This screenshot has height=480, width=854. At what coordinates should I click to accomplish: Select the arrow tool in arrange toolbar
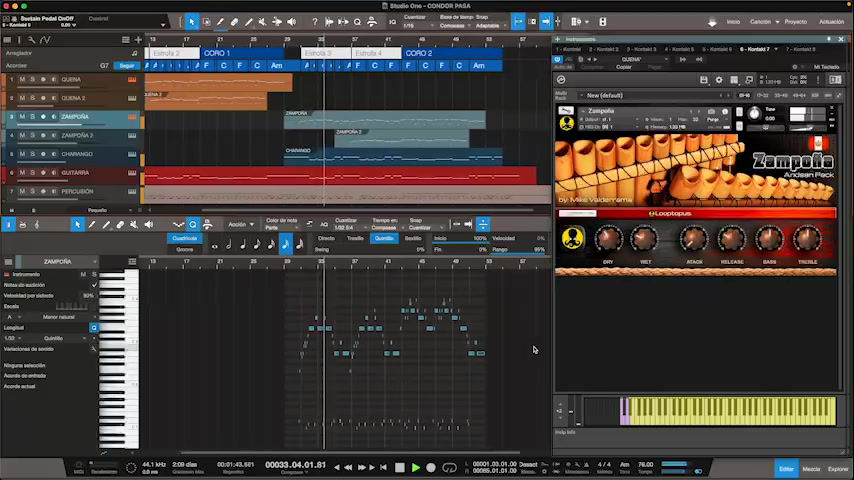click(192, 22)
